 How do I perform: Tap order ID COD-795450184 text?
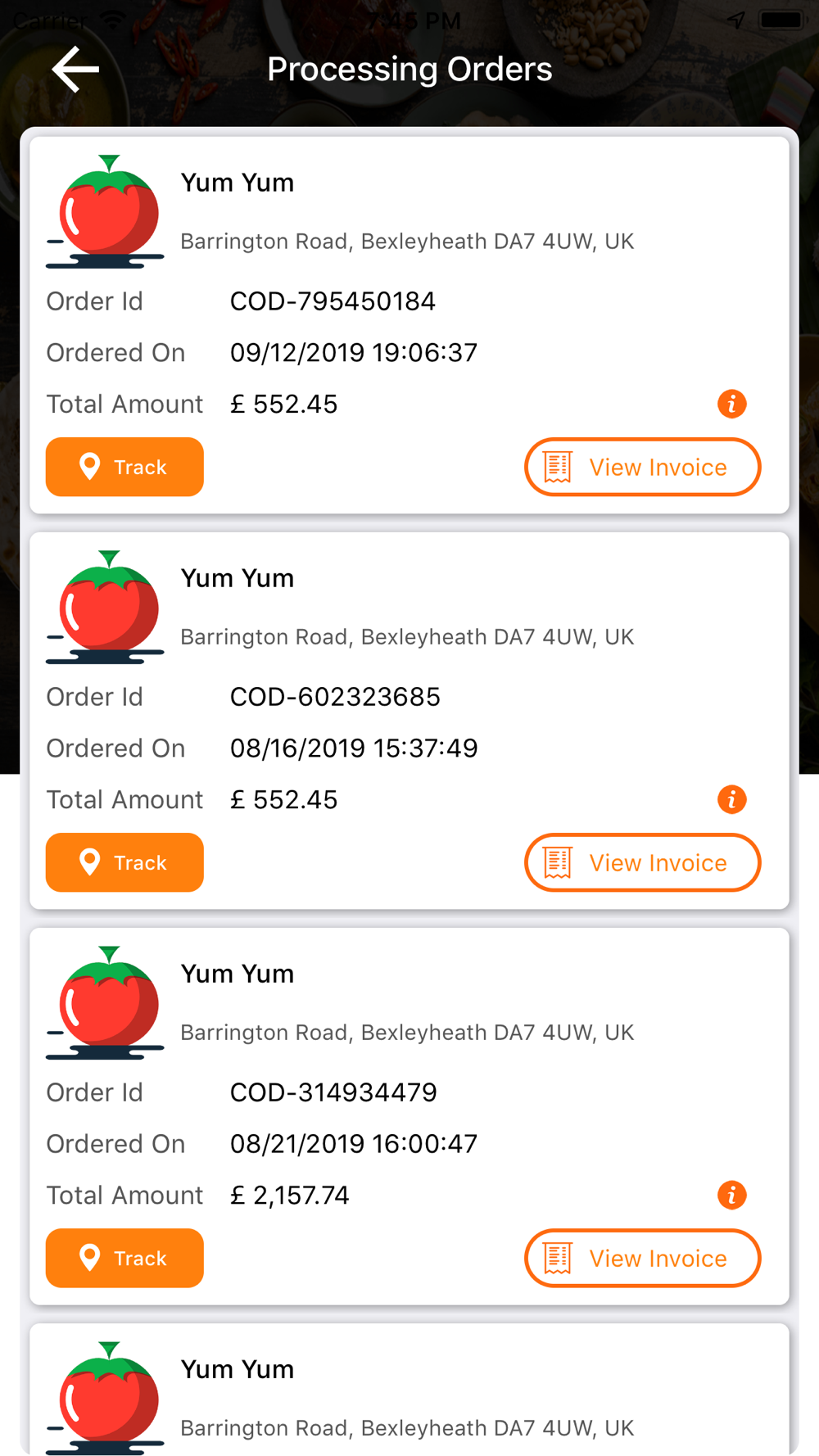333,301
